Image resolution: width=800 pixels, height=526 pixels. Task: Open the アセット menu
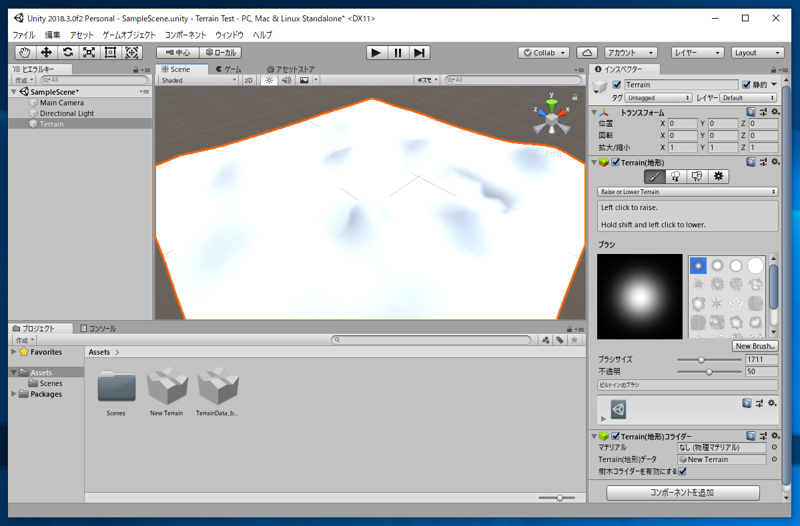(81, 35)
